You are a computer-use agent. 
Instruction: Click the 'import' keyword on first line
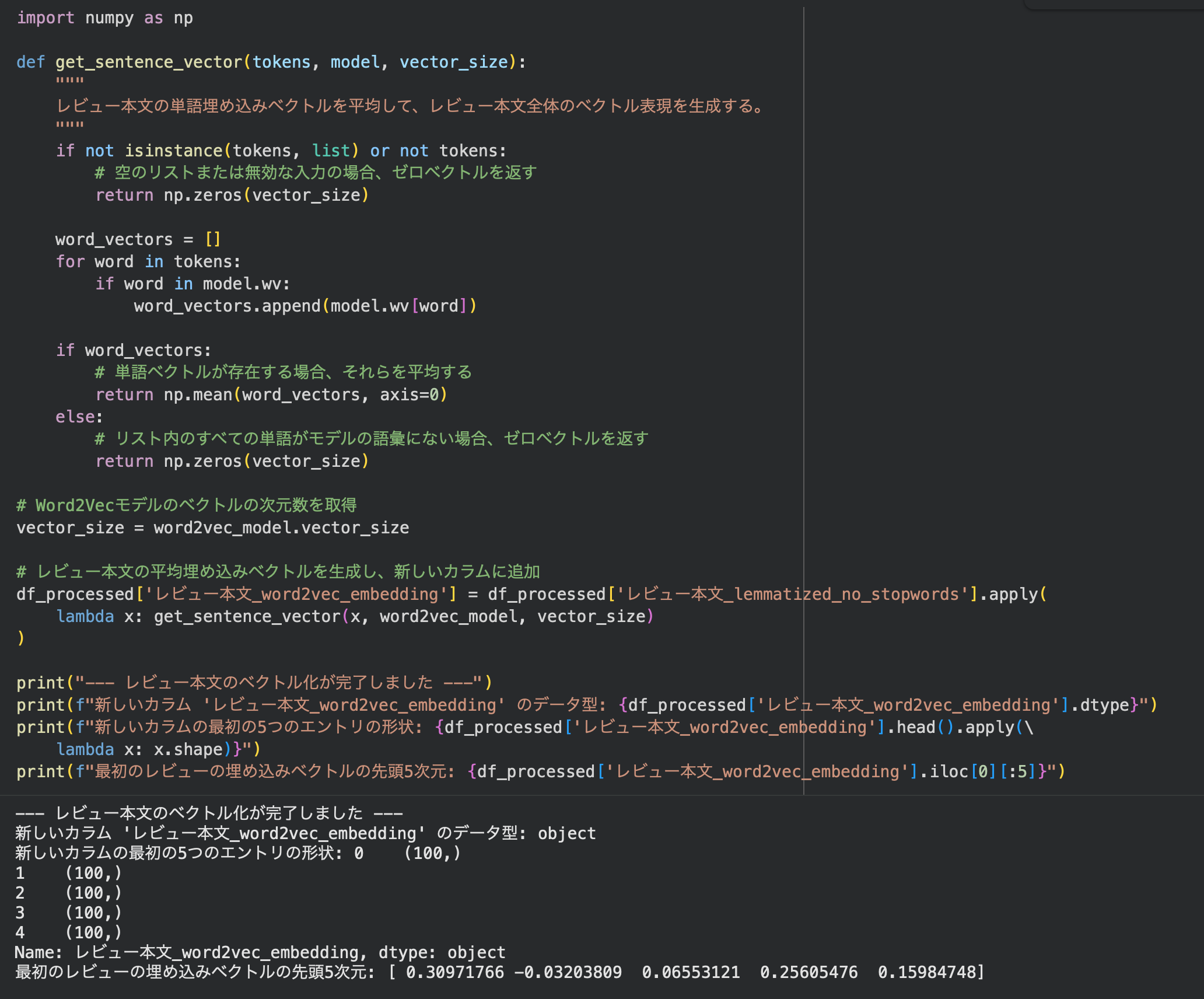[45, 18]
